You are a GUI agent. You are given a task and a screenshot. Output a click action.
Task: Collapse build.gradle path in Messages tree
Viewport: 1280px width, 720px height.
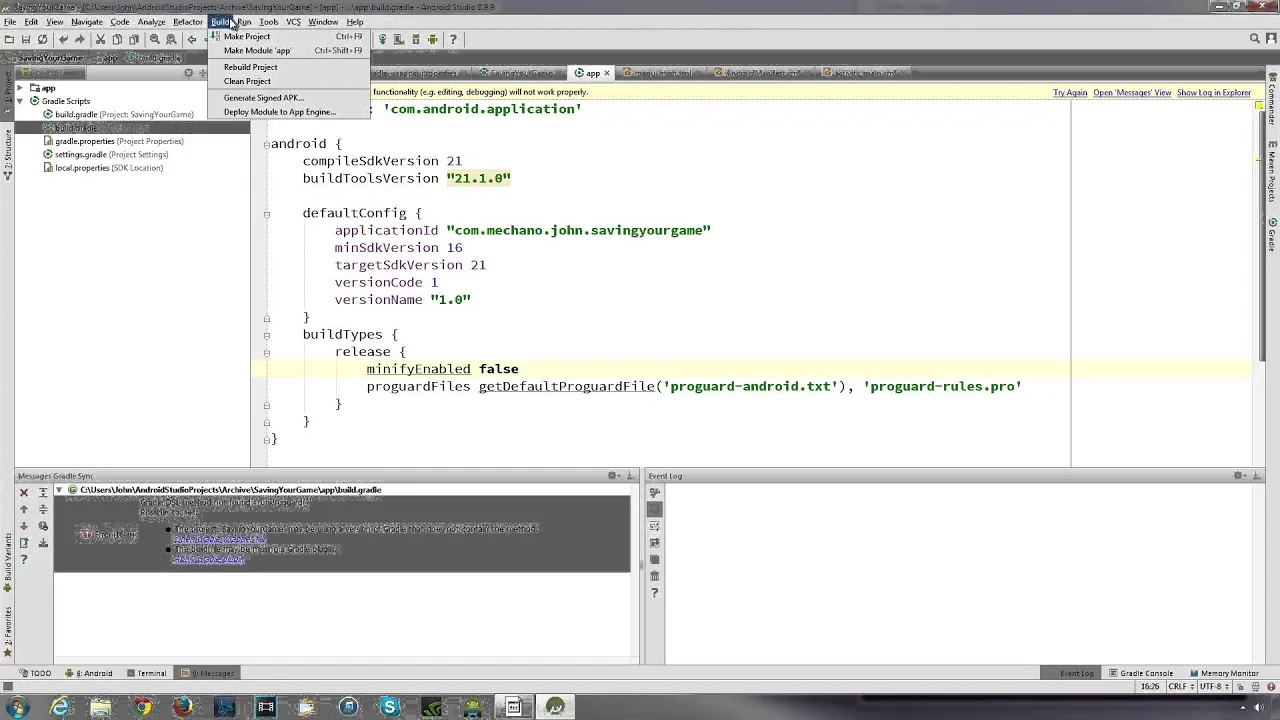59,490
